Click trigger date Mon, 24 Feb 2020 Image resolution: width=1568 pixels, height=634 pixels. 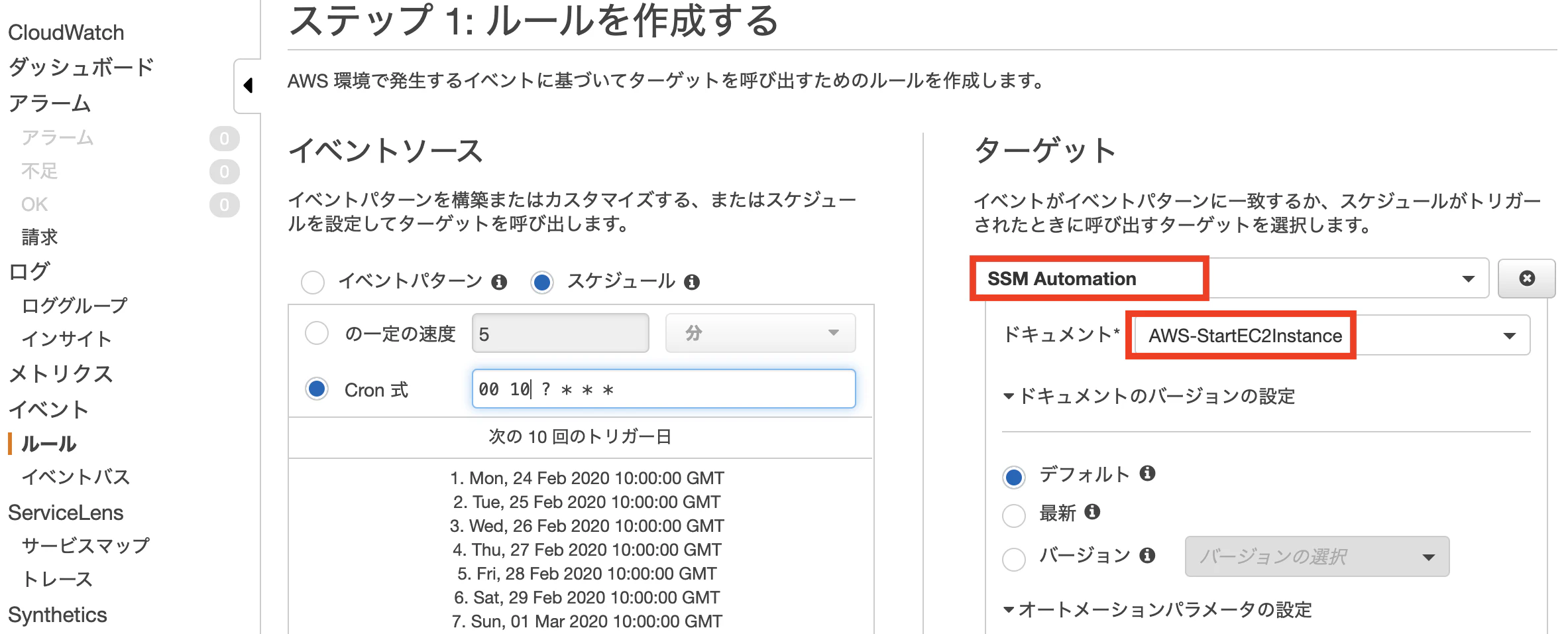(x=587, y=478)
